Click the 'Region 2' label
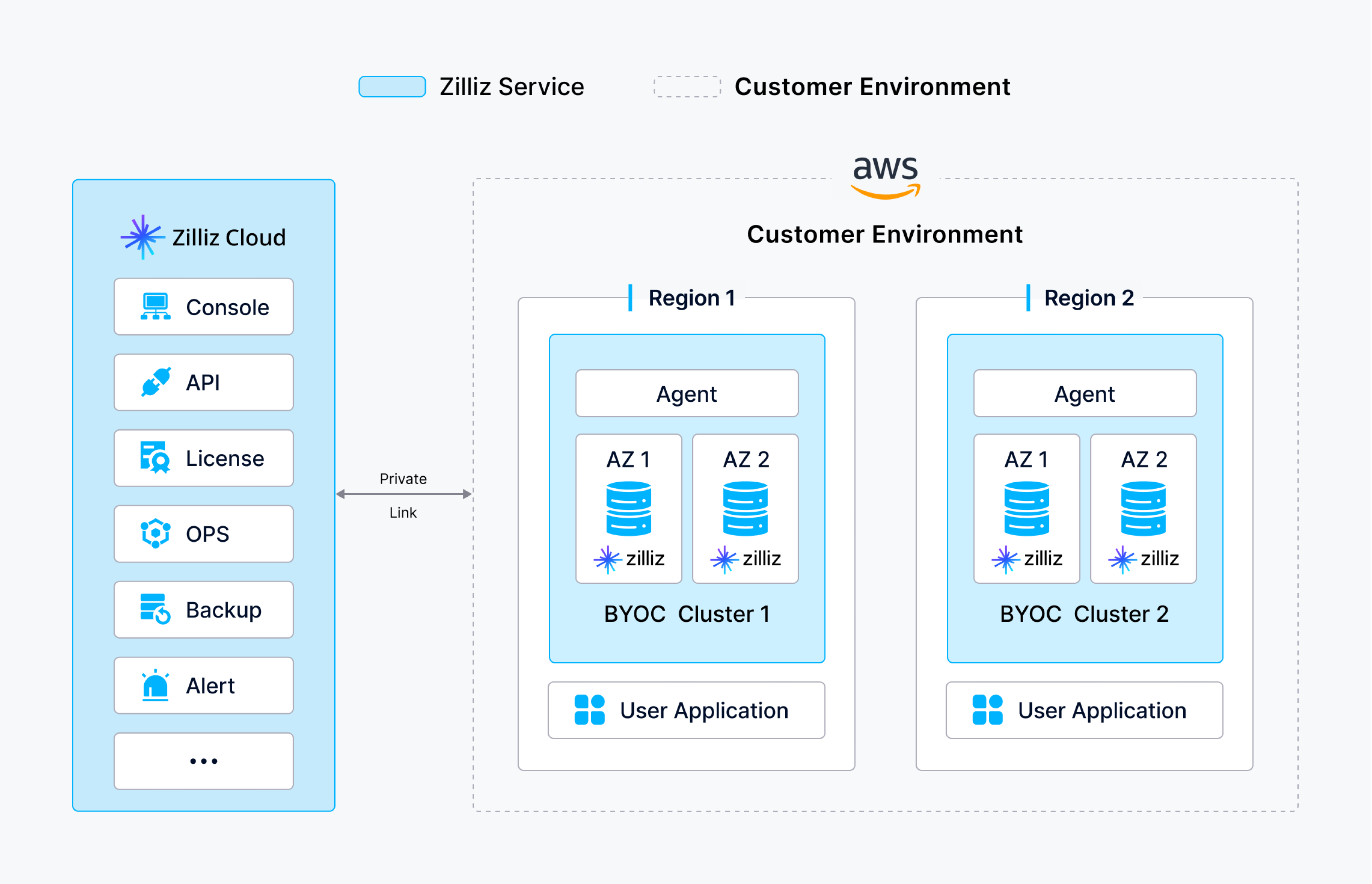 click(x=1090, y=298)
